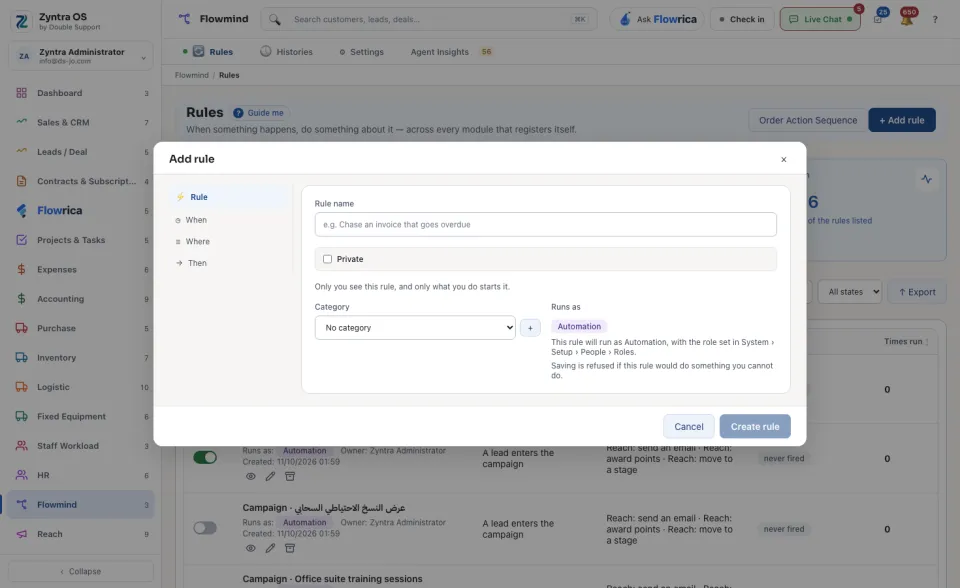960x588 pixels.
Task: Click the Projects & Tasks sidebar icon
Action: pyautogui.click(x=21, y=240)
